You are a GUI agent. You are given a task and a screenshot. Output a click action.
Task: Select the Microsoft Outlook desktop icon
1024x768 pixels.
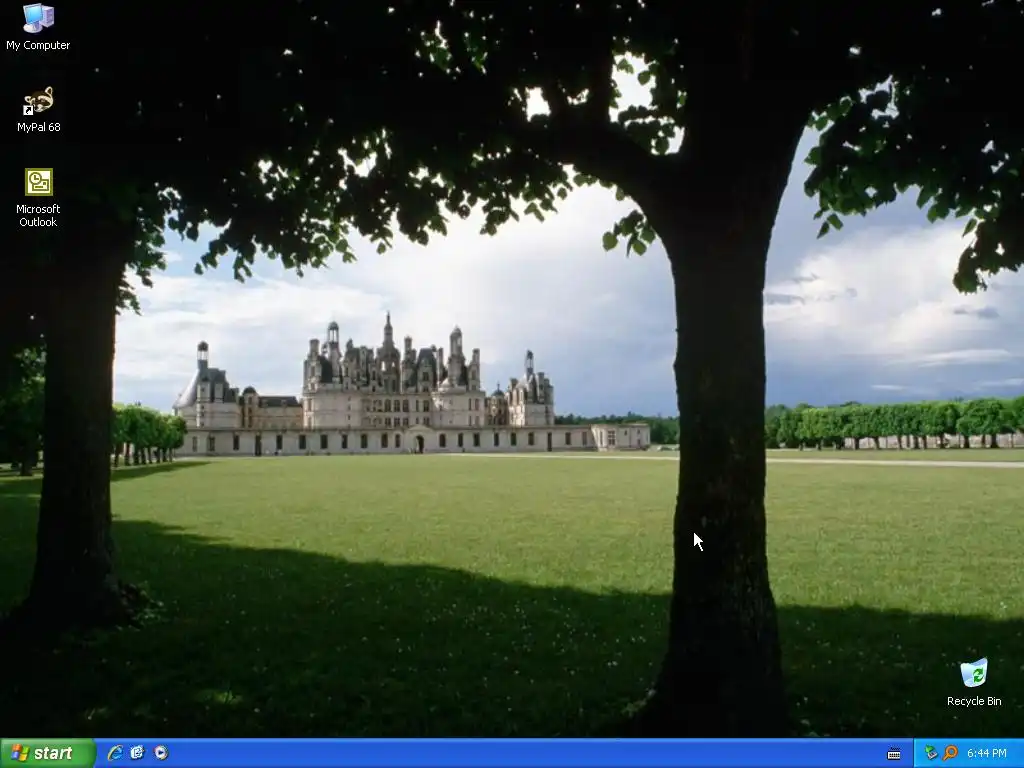pos(38,198)
